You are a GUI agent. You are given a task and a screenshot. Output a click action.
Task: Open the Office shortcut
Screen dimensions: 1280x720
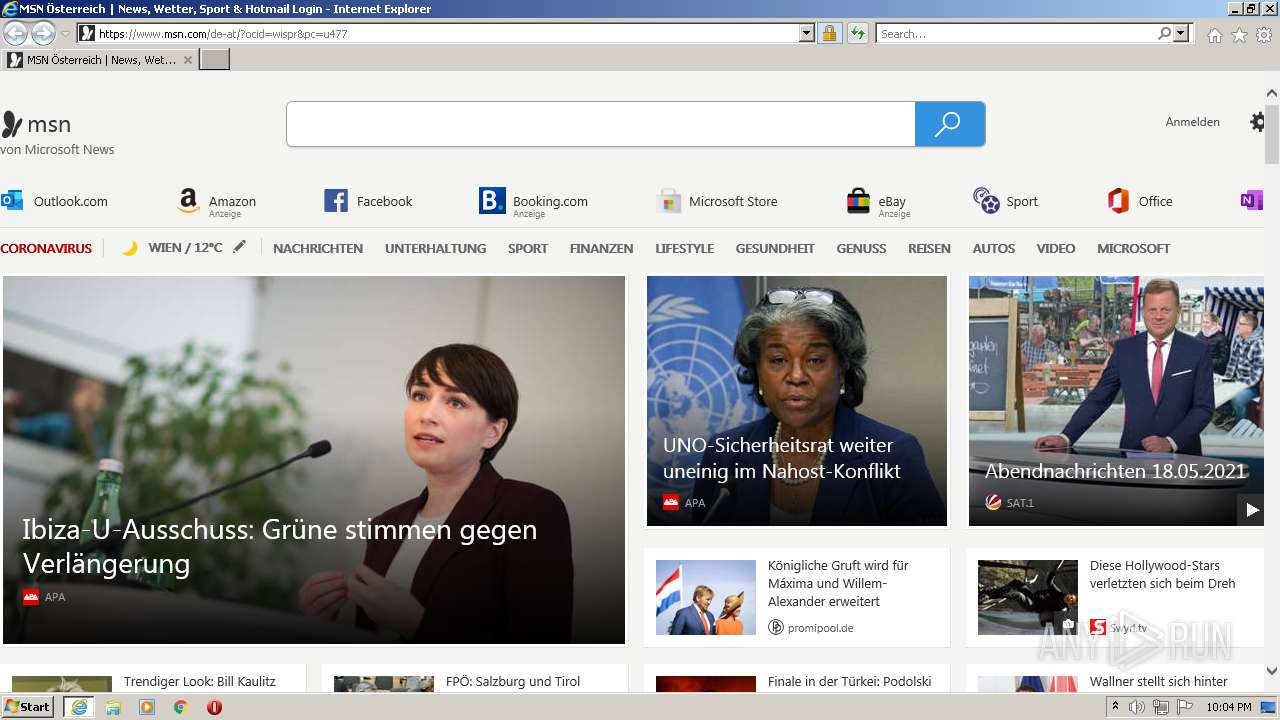point(1140,201)
